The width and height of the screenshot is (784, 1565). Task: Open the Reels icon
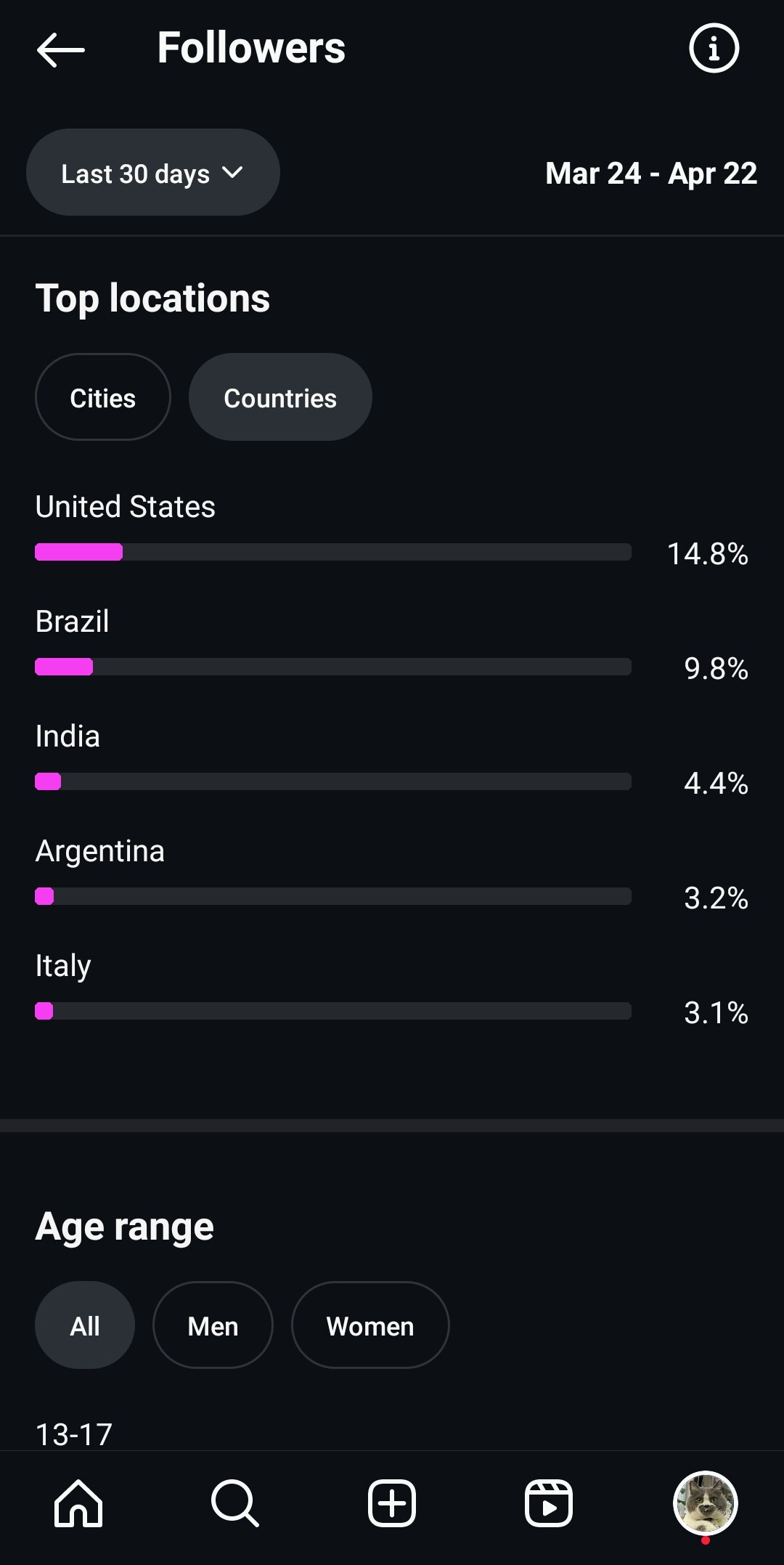click(x=549, y=1503)
